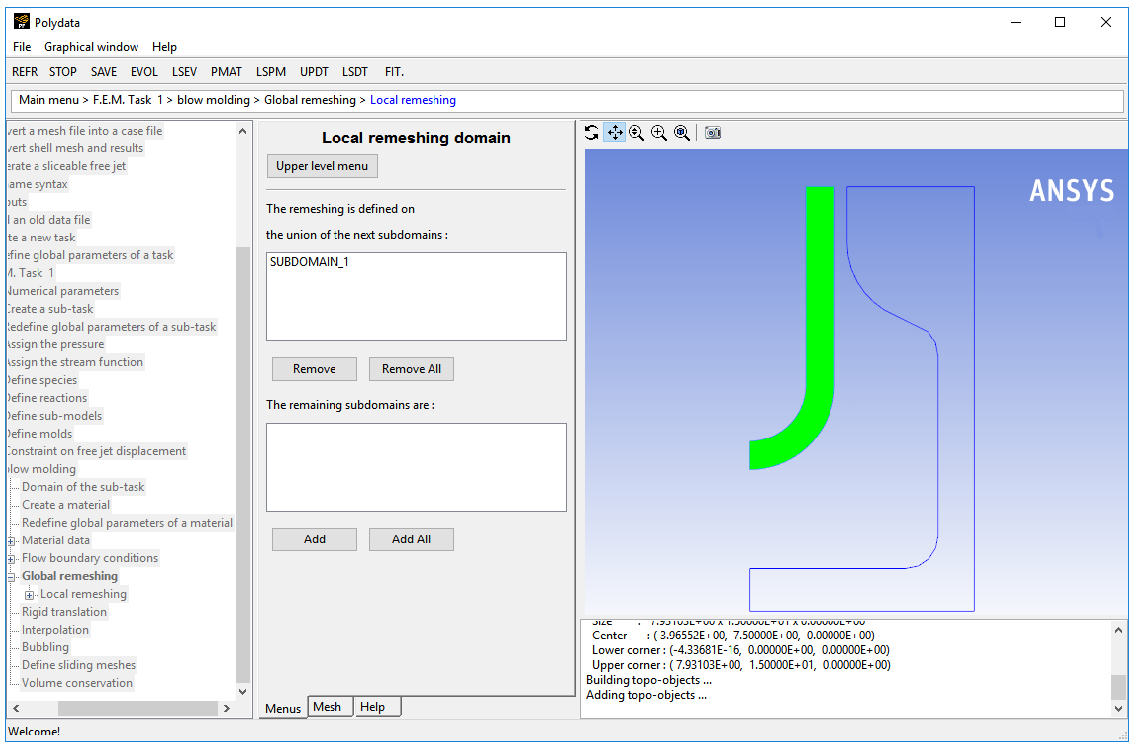Expand the Local remeshing tree node

point(30,595)
